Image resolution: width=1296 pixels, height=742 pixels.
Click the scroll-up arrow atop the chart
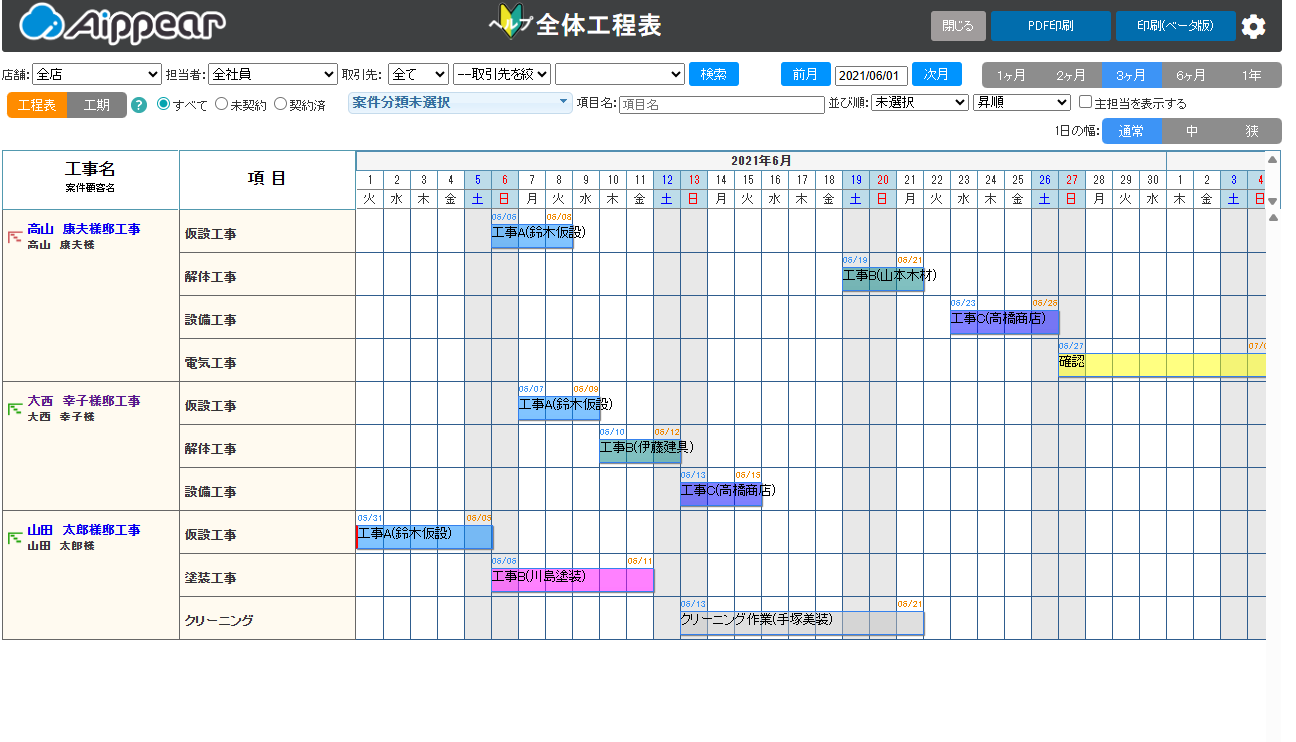click(1272, 160)
